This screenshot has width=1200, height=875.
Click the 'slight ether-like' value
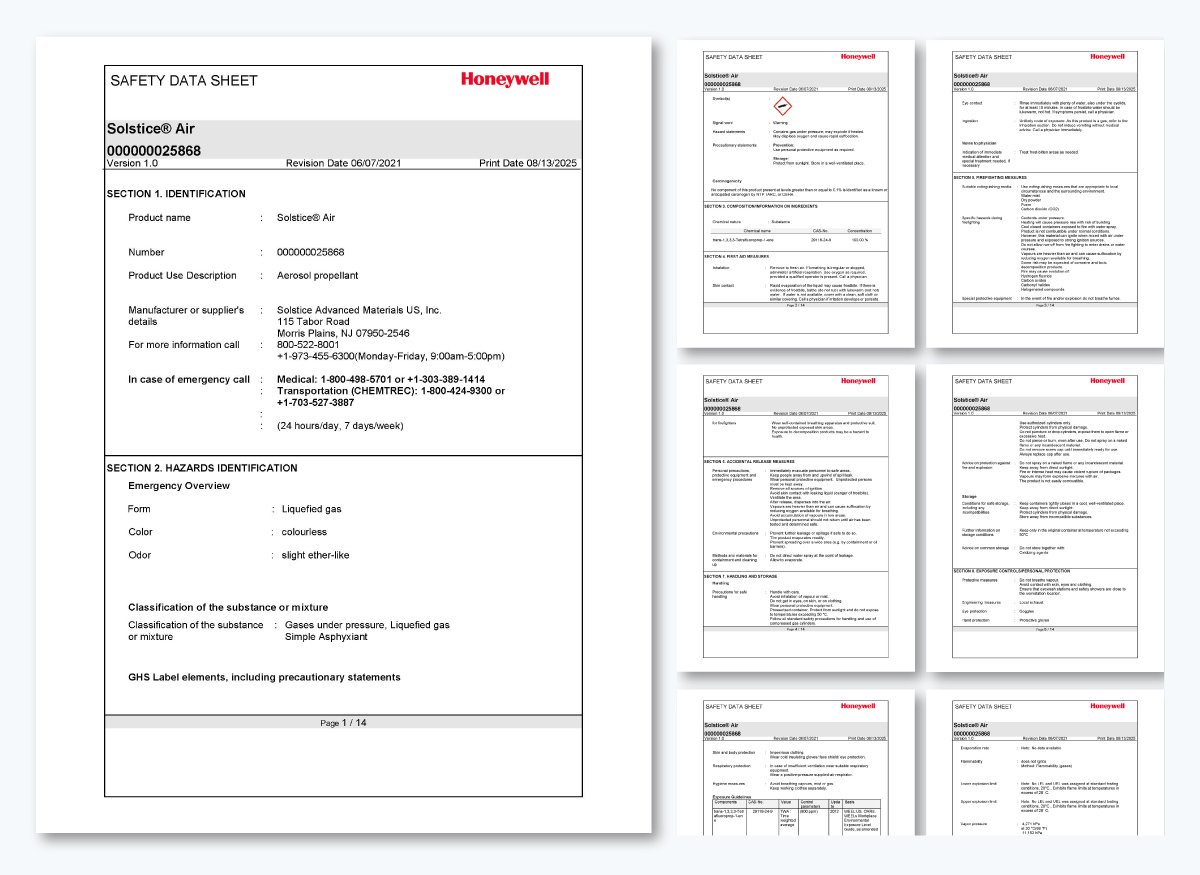click(317, 555)
